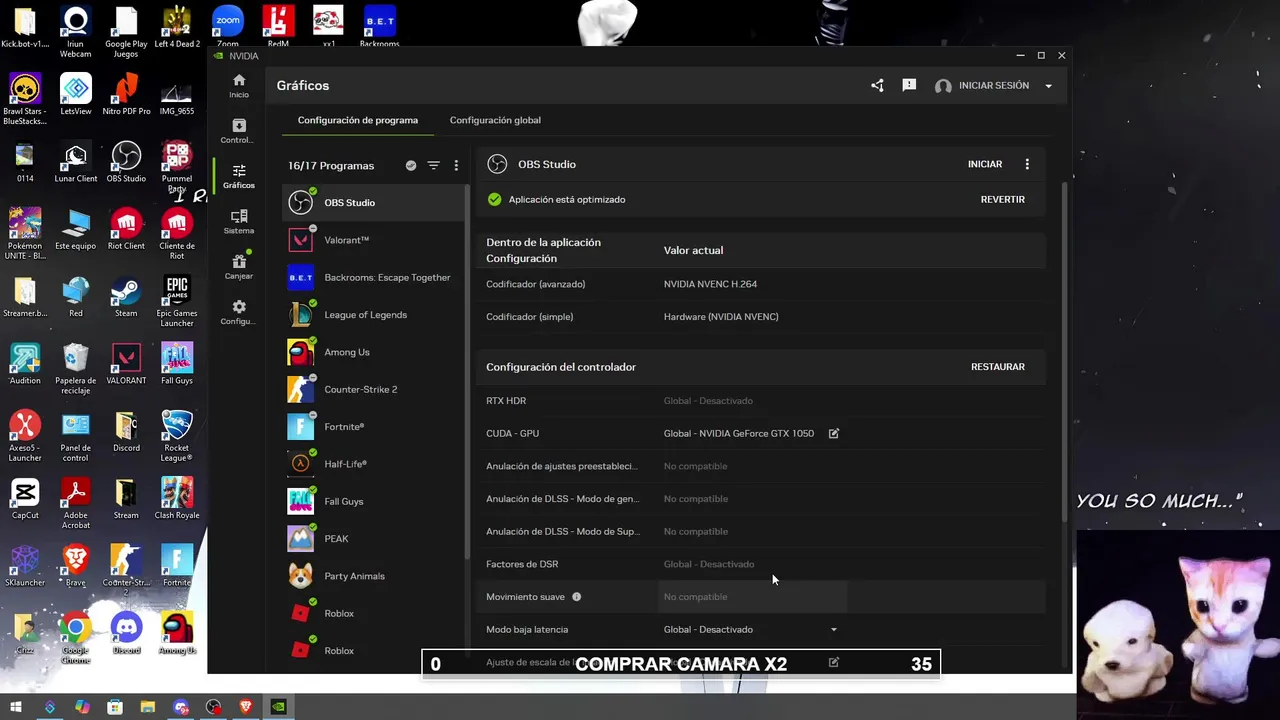
Task: Click Hardware (NVIDIA NVENC) value
Action: coord(721,317)
